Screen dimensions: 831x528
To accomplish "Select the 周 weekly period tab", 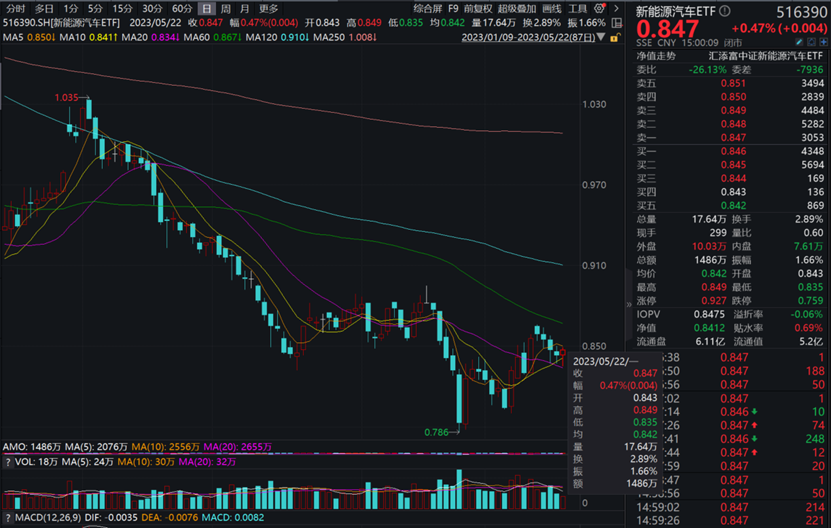I will [225, 8].
